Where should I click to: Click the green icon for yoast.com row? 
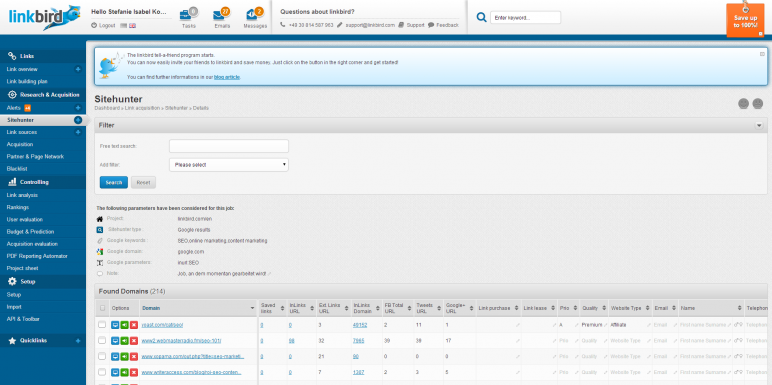coord(124,325)
